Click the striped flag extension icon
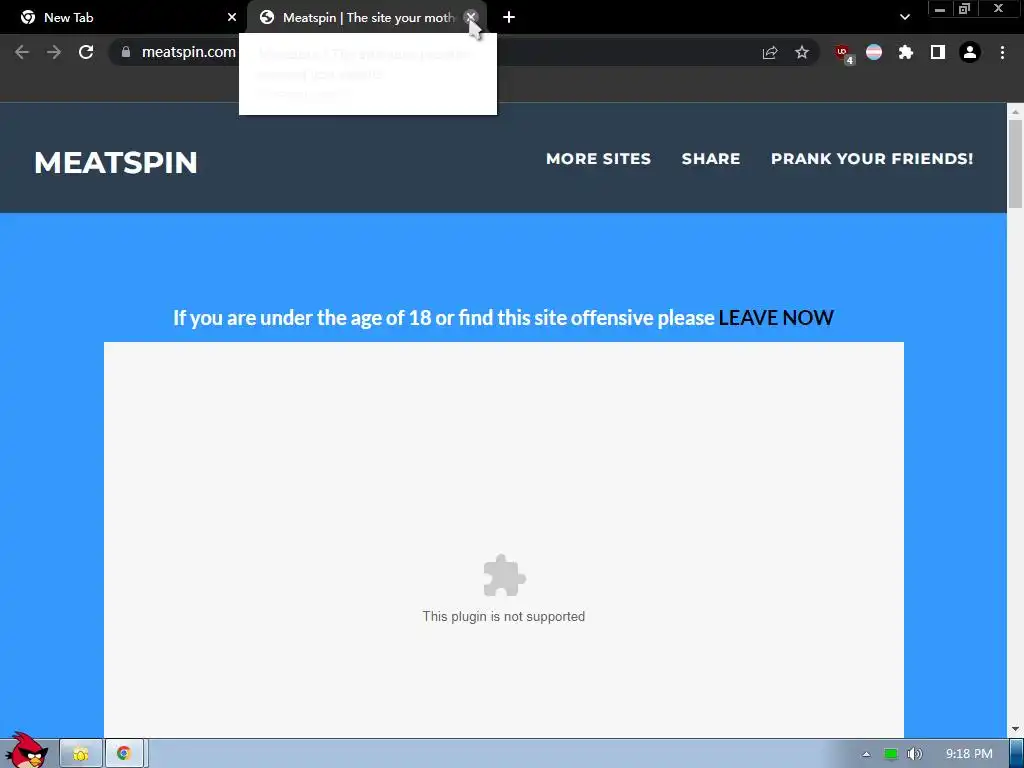This screenshot has width=1024, height=768. point(874,52)
